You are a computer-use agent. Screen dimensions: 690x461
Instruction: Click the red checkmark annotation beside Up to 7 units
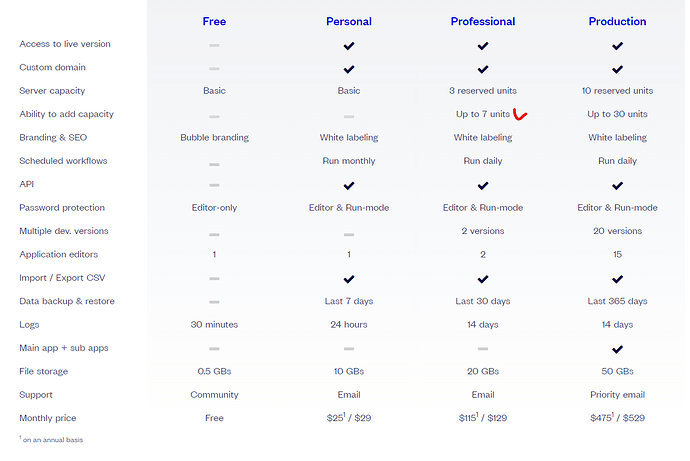520,115
